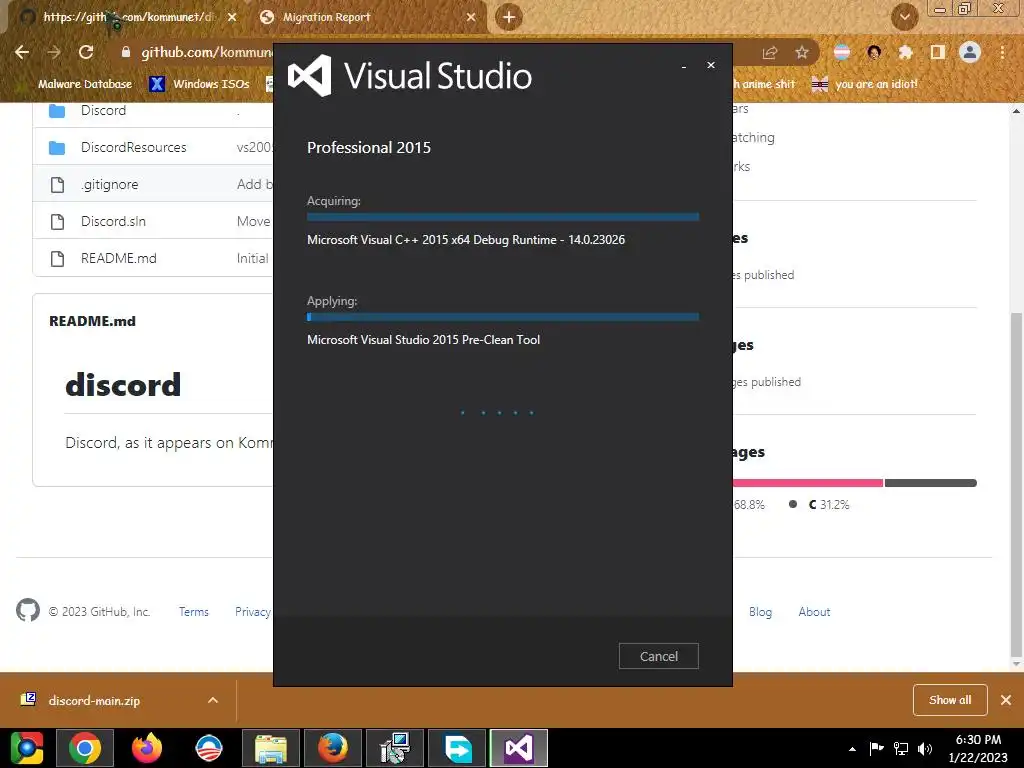This screenshot has width=1024, height=768.
Task: Open tab search dropdown arrow
Action: point(904,17)
